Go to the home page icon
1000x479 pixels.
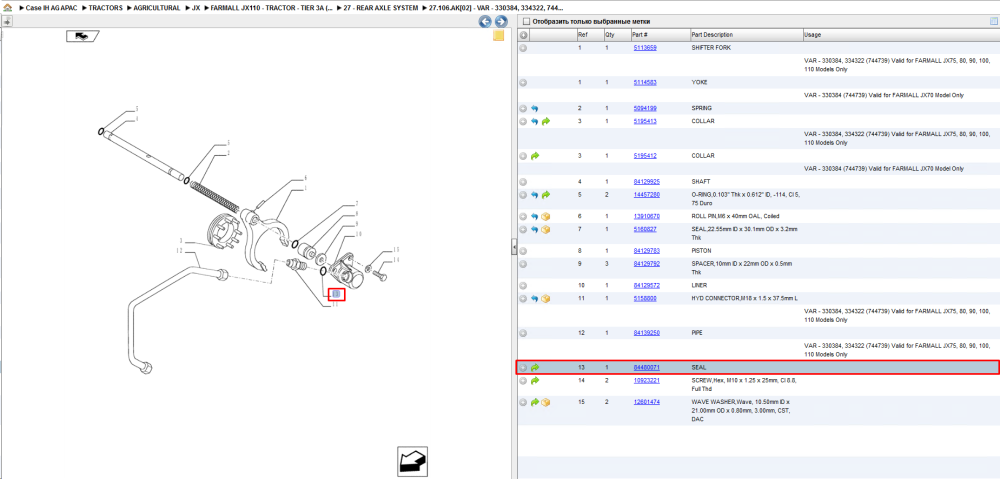tap(8, 8)
